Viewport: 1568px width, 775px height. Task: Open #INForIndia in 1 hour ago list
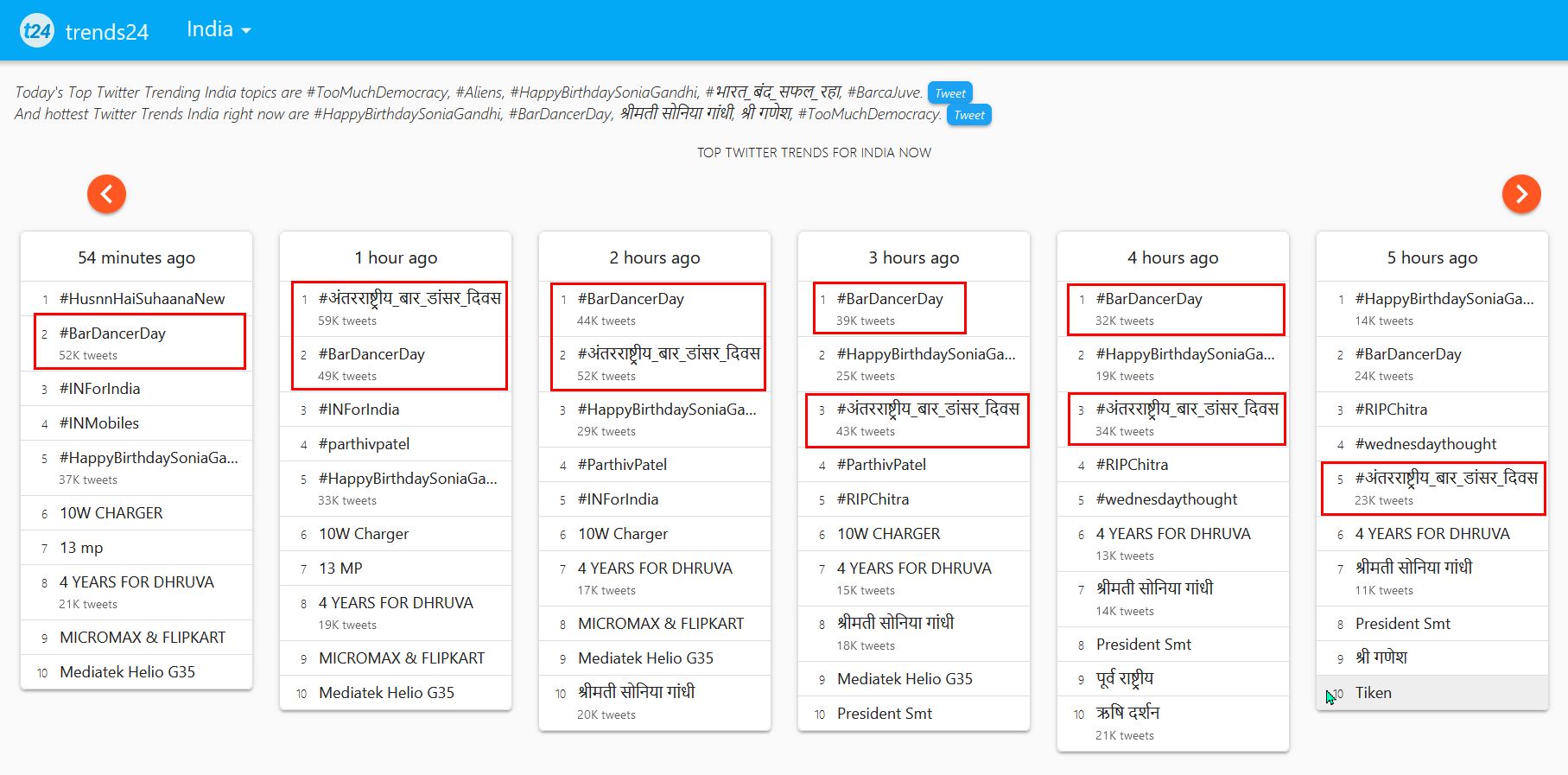click(359, 410)
